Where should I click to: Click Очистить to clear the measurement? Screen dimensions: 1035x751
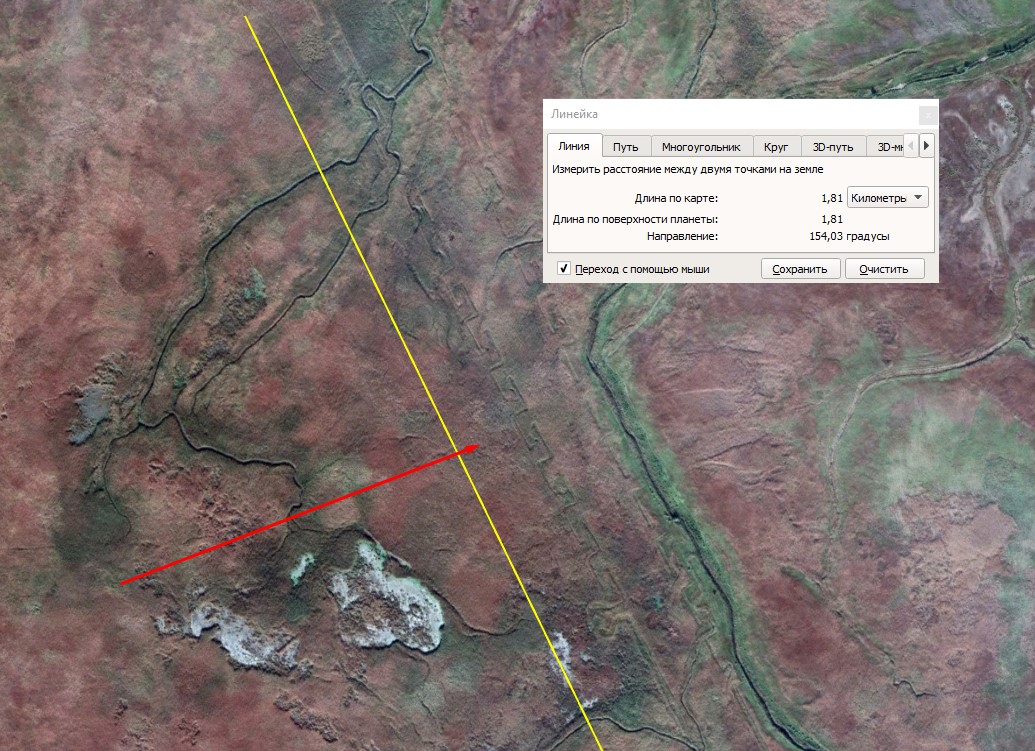click(x=884, y=269)
